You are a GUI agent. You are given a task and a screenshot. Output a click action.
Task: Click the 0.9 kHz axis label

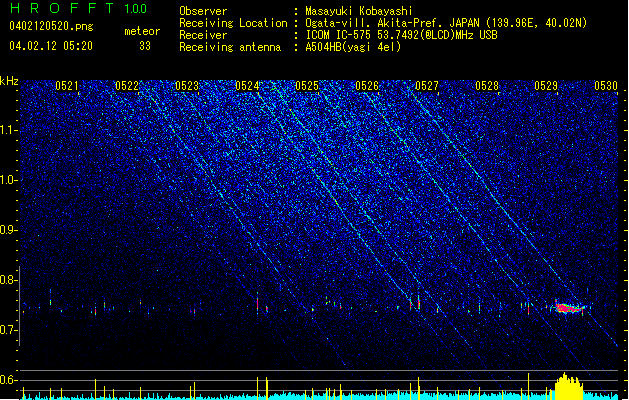(x=9, y=230)
